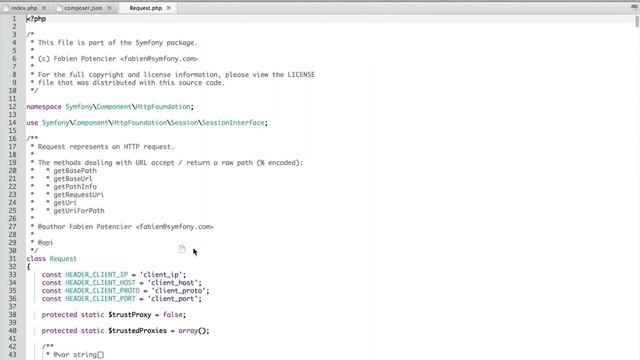Click the file icon on composer.json tab
The height and width of the screenshot is (360, 640).
[x=59, y=8]
